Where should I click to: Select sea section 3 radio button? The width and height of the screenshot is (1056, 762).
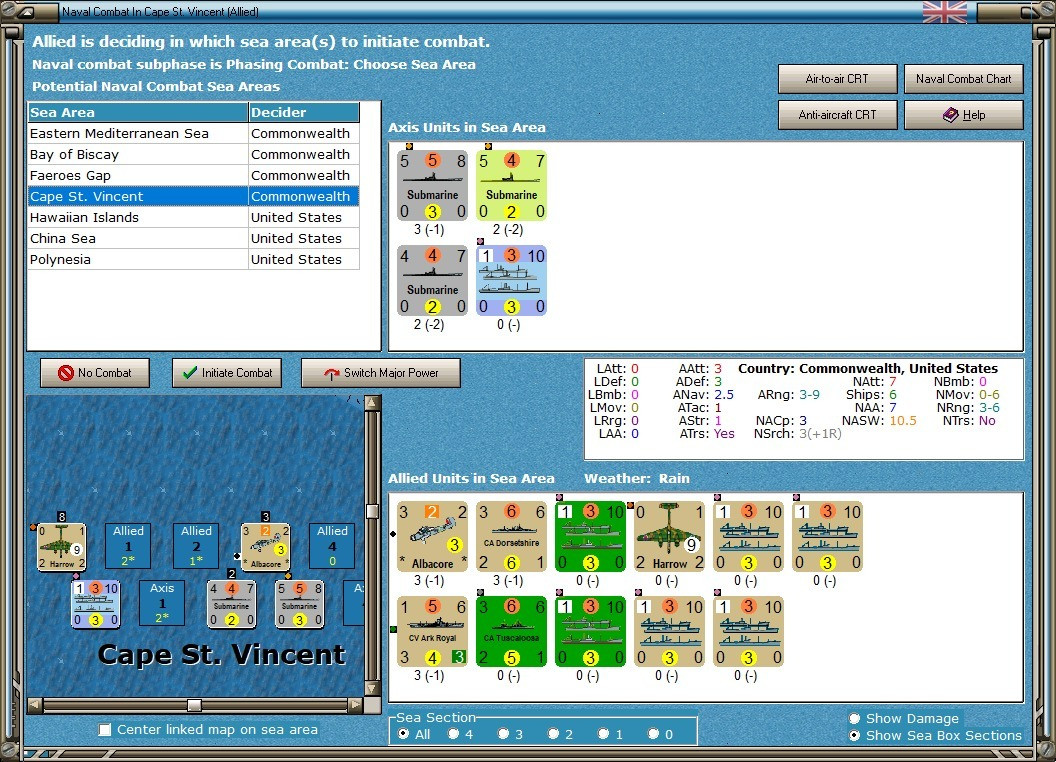click(503, 734)
